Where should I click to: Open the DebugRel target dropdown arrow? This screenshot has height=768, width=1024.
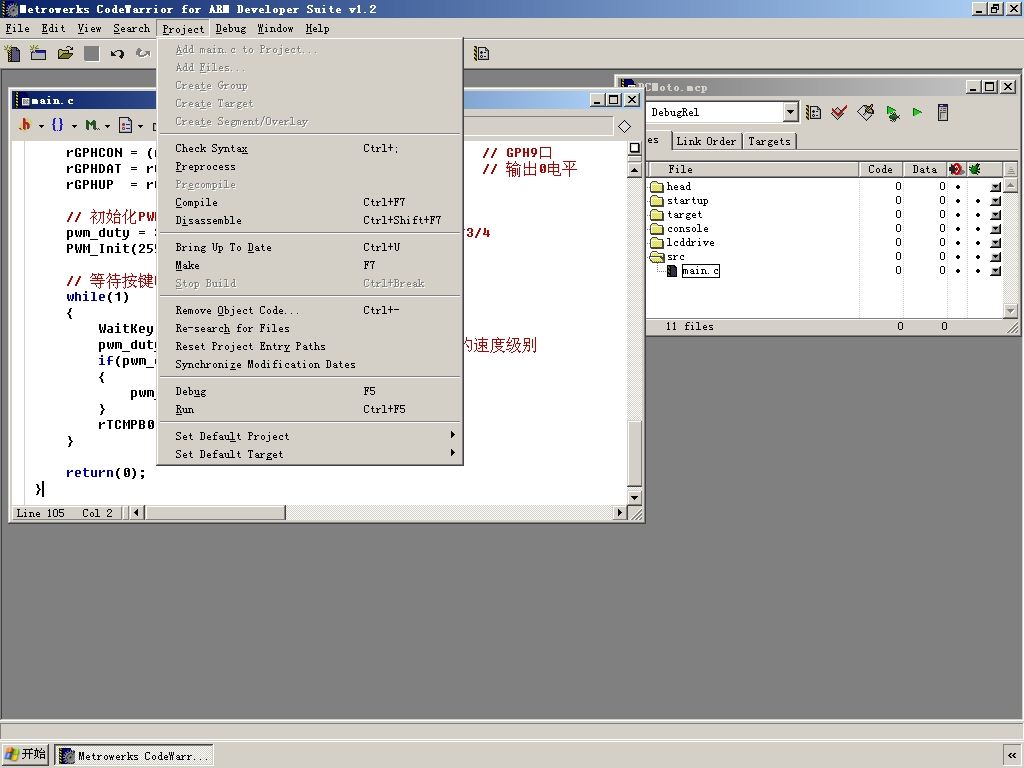790,112
